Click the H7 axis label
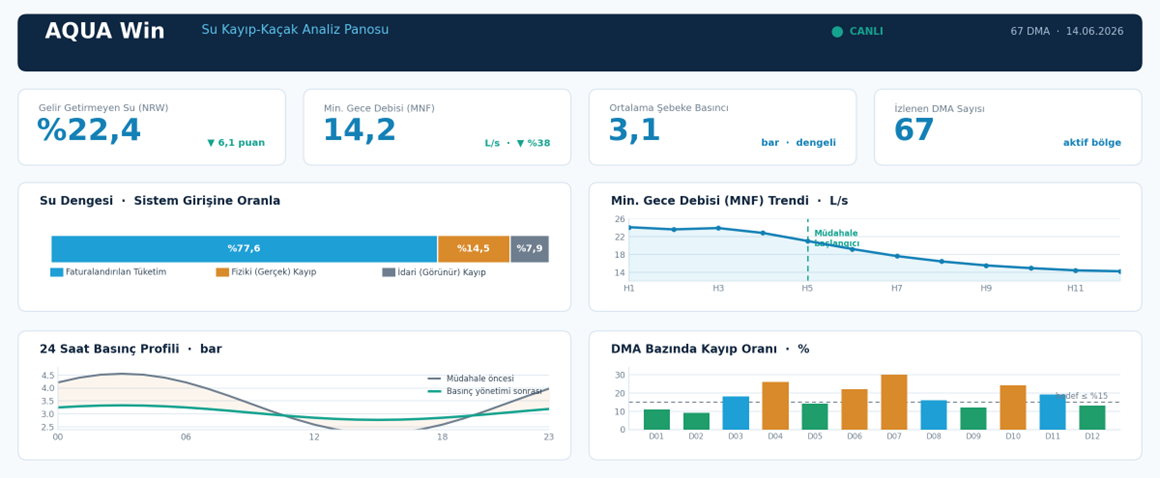The image size is (1160, 478). (x=897, y=289)
